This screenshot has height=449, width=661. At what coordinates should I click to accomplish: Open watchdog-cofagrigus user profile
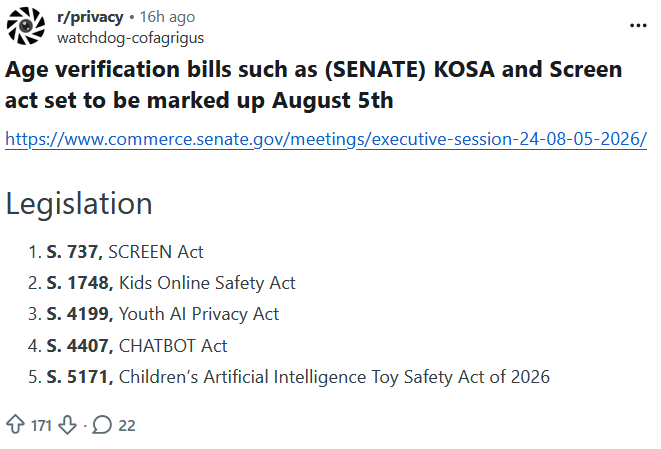coord(130,38)
